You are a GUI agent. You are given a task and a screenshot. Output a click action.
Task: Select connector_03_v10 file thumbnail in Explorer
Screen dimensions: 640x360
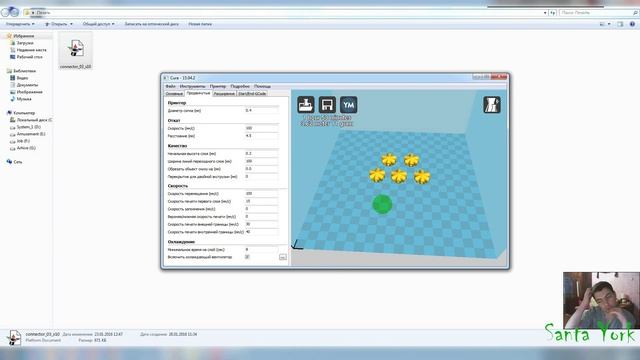click(76, 51)
